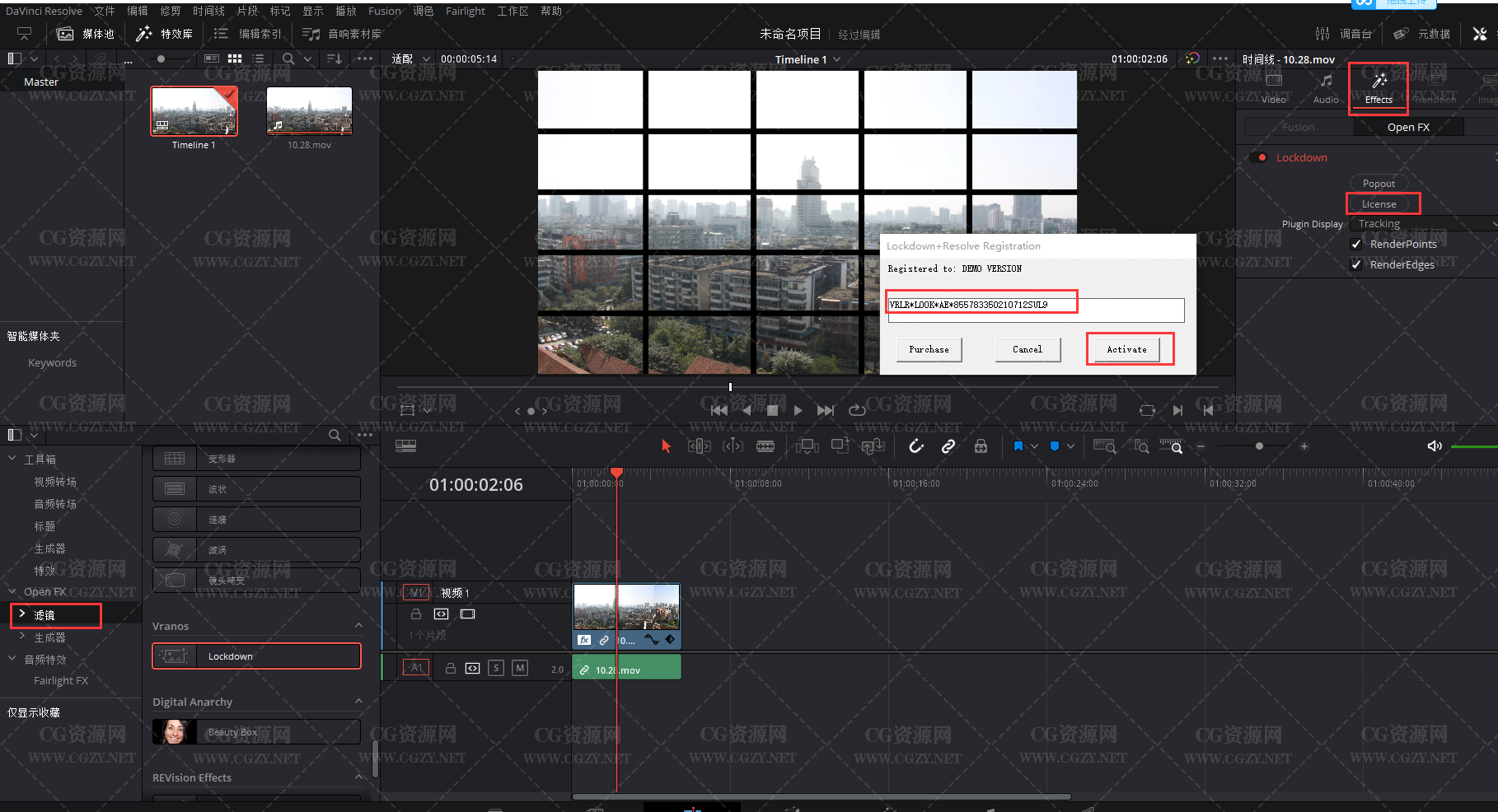Expand the 滤镜 filters tree item
This screenshot has width=1498, height=812.
click(22, 614)
